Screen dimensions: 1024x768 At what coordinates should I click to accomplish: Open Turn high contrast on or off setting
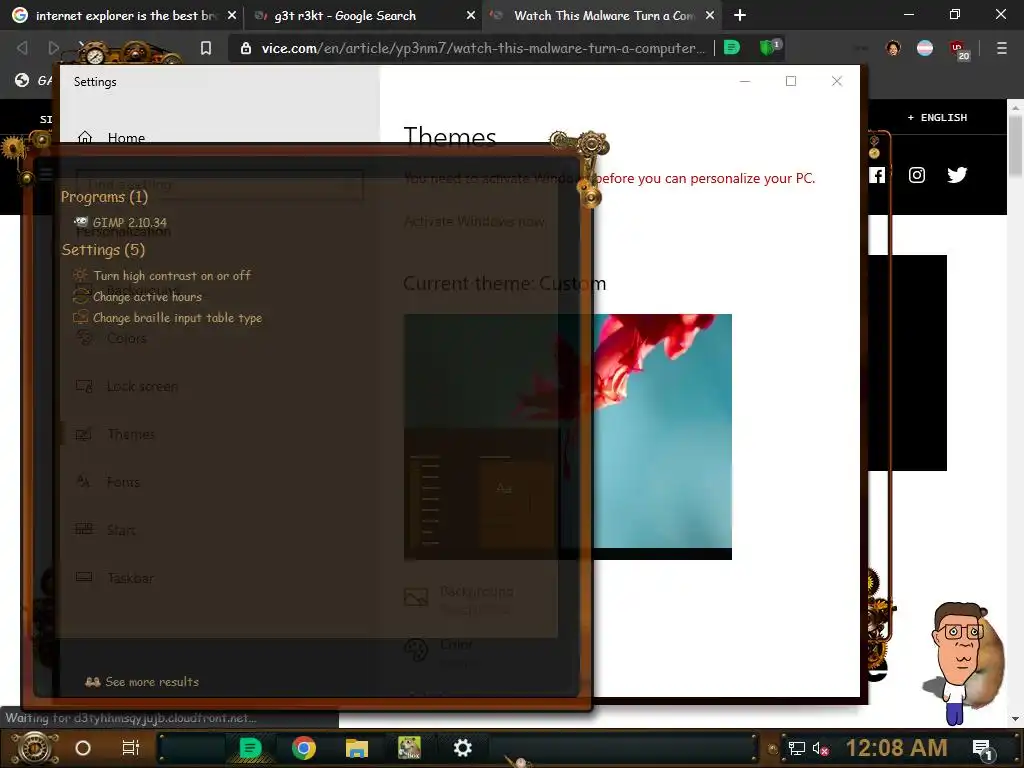click(x=163, y=276)
